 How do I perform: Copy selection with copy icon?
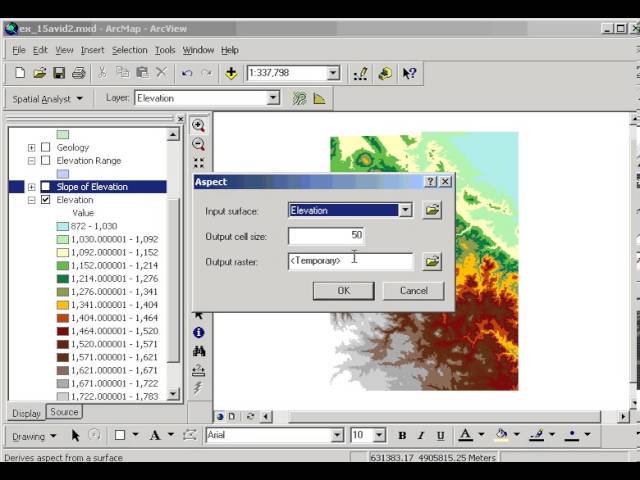click(122, 73)
